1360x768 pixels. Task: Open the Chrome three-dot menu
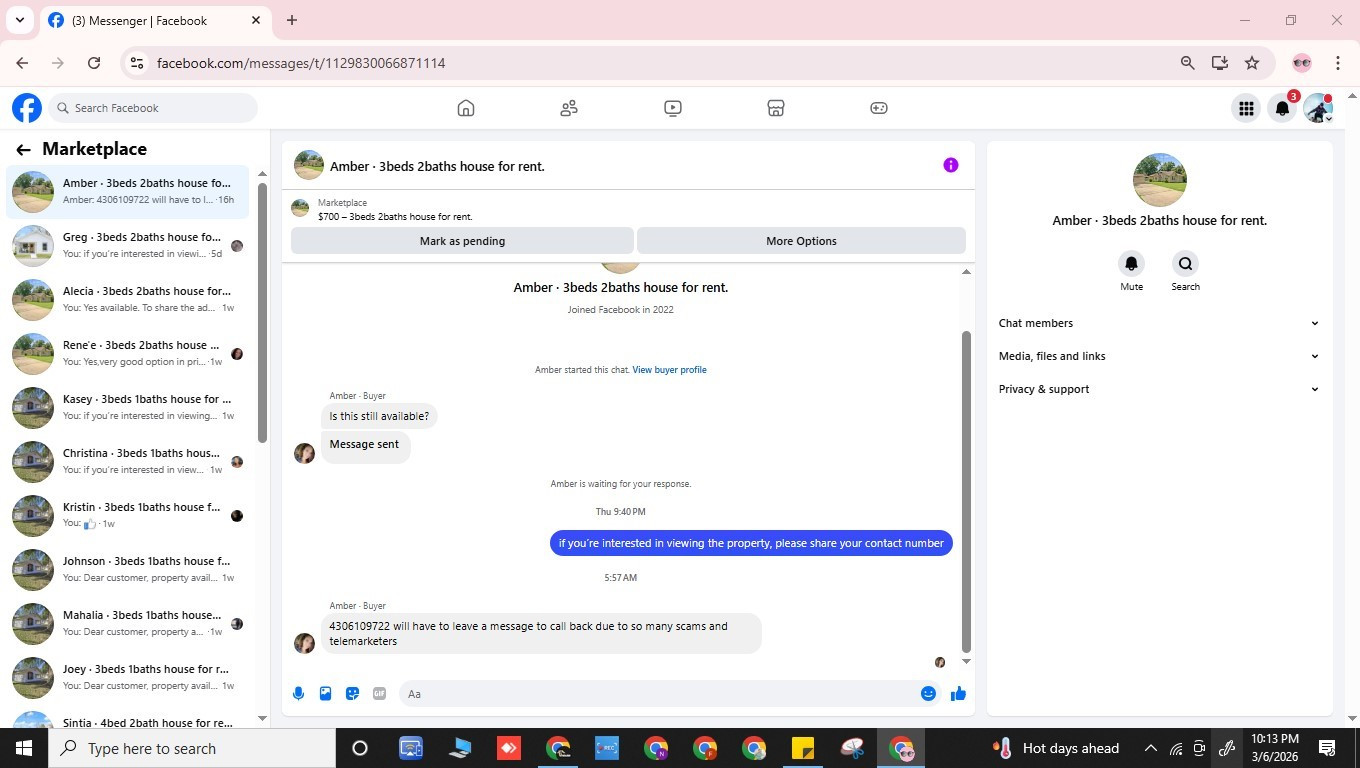[x=1337, y=63]
